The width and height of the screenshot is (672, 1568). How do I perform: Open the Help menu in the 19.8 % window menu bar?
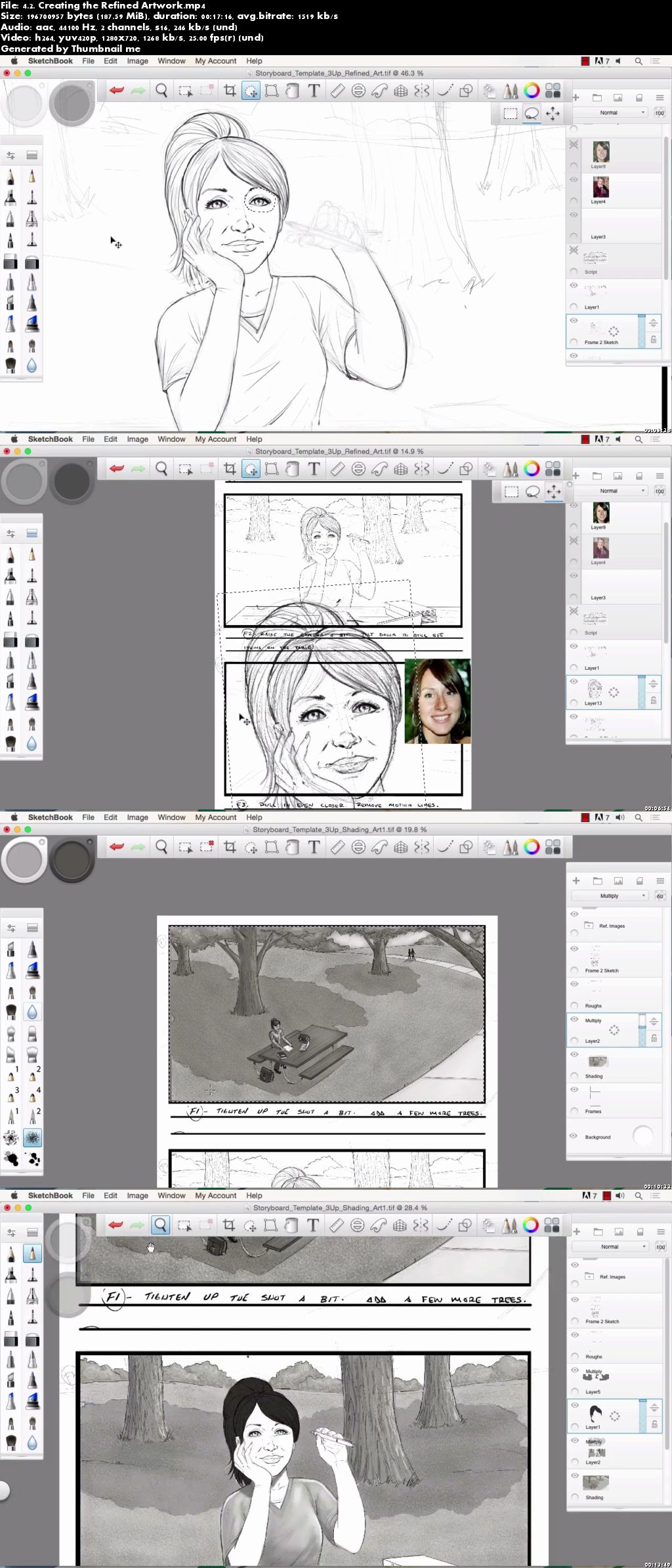[254, 817]
